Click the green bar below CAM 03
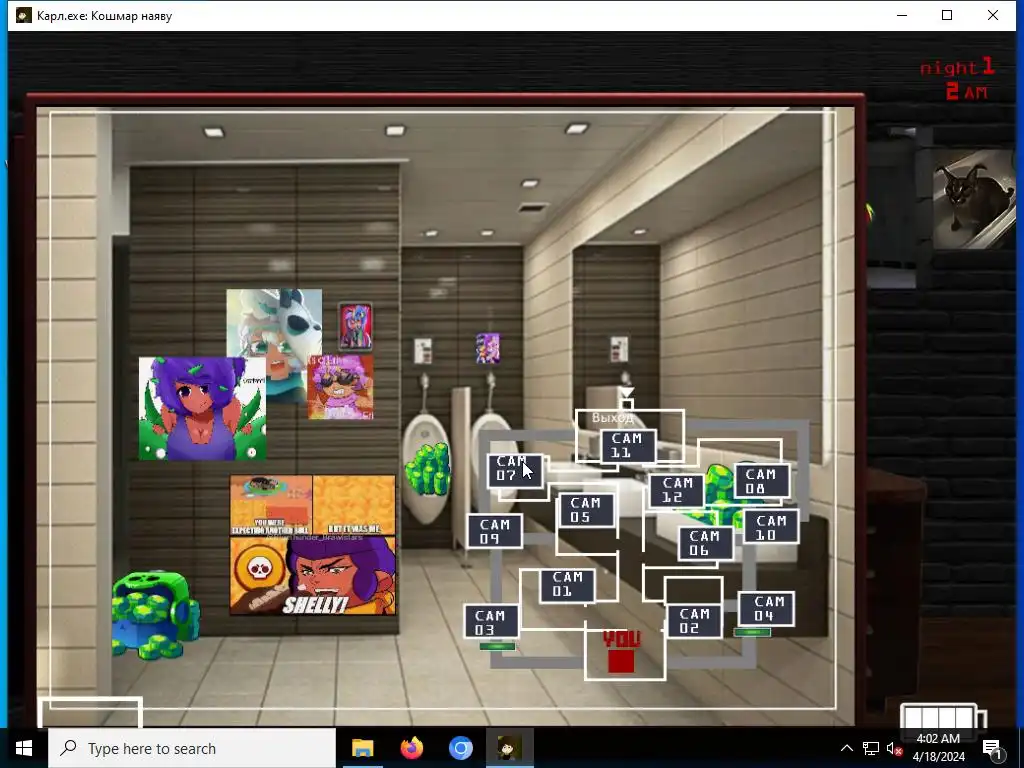Viewport: 1024px width, 768px height. click(498, 647)
